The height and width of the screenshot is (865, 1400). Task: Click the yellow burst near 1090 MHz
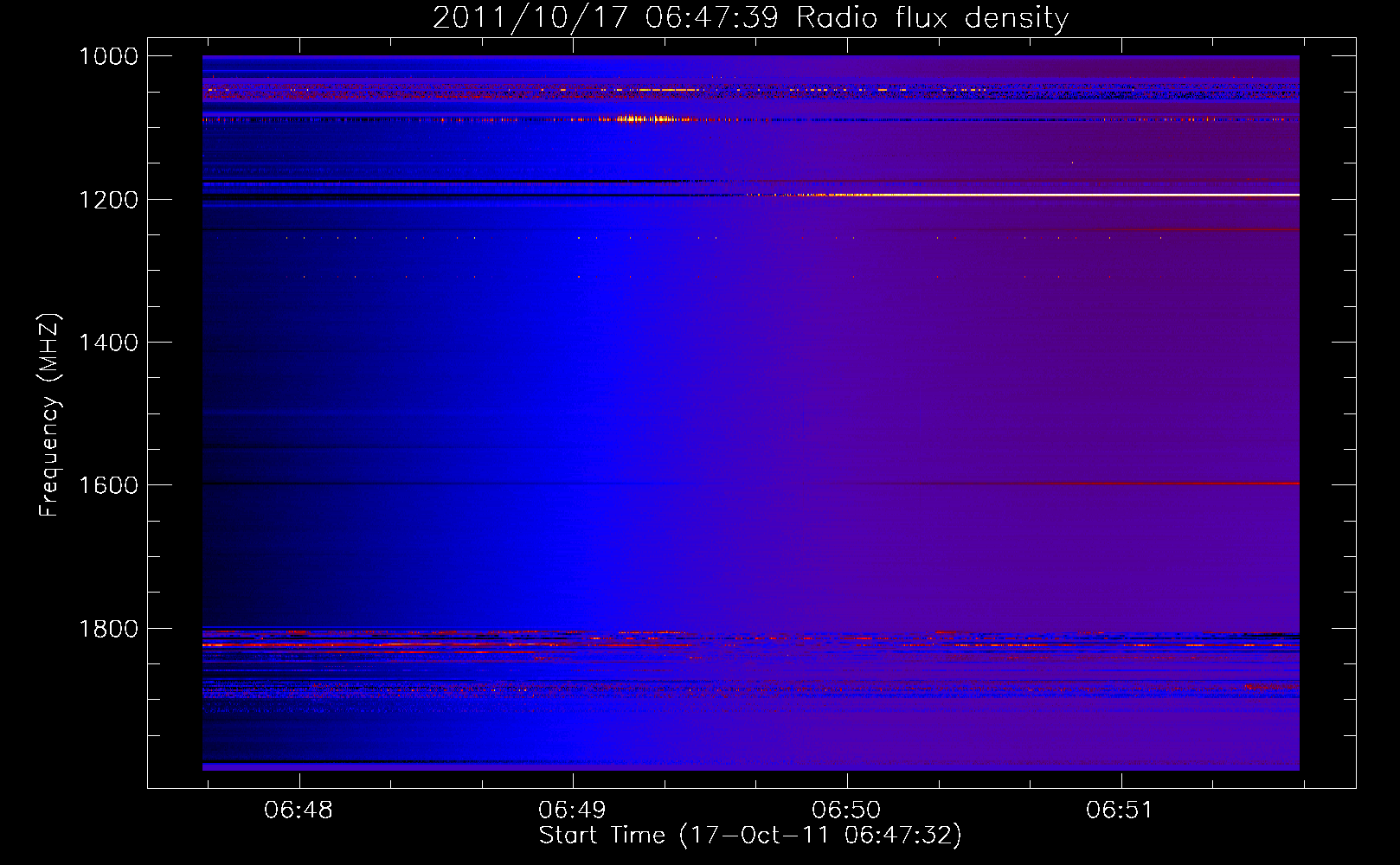pyautogui.click(x=645, y=119)
